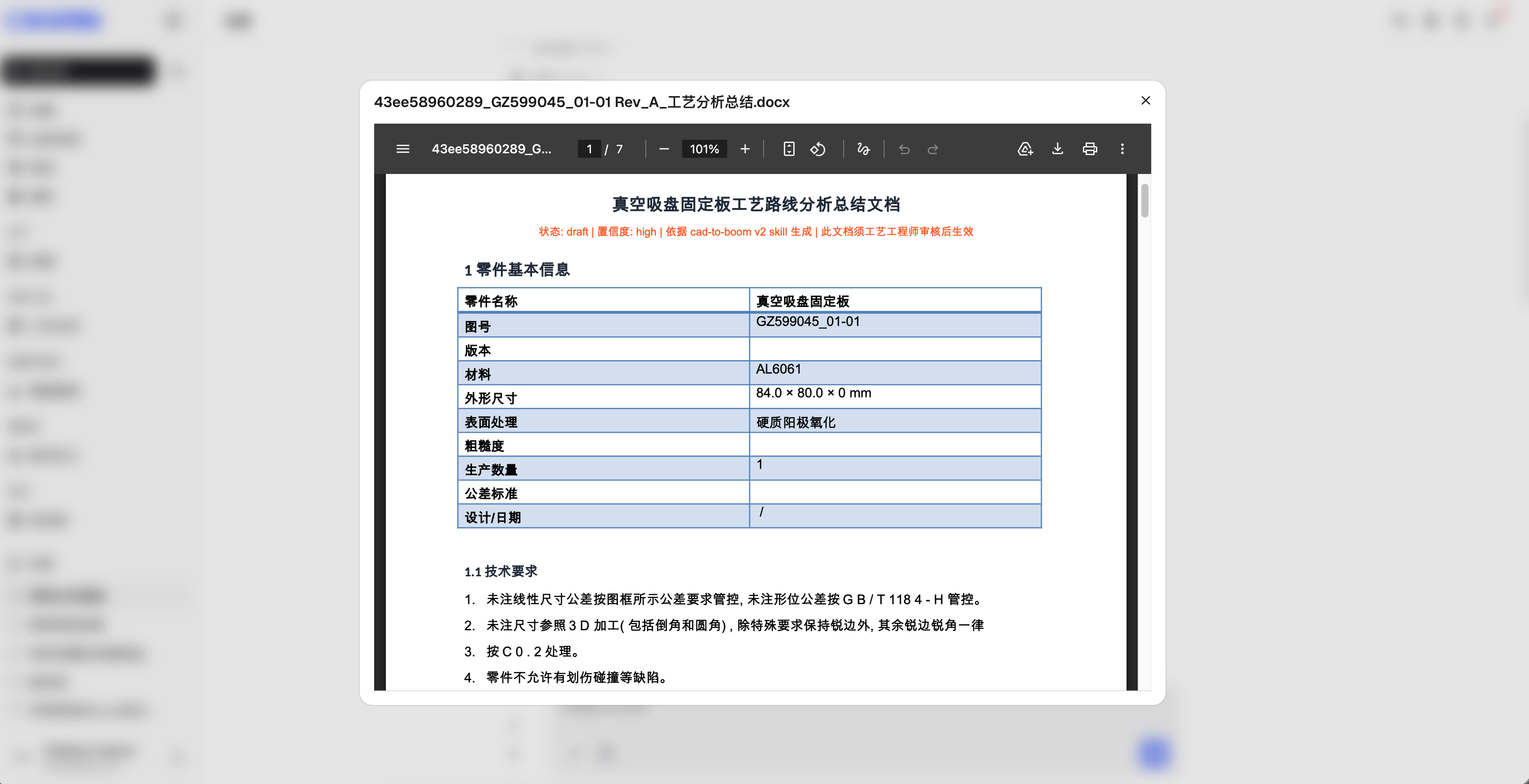Screen dimensions: 1529x784
Task: Click requirement line 按 C 0 . 2 处理
Action: click(x=533, y=652)
